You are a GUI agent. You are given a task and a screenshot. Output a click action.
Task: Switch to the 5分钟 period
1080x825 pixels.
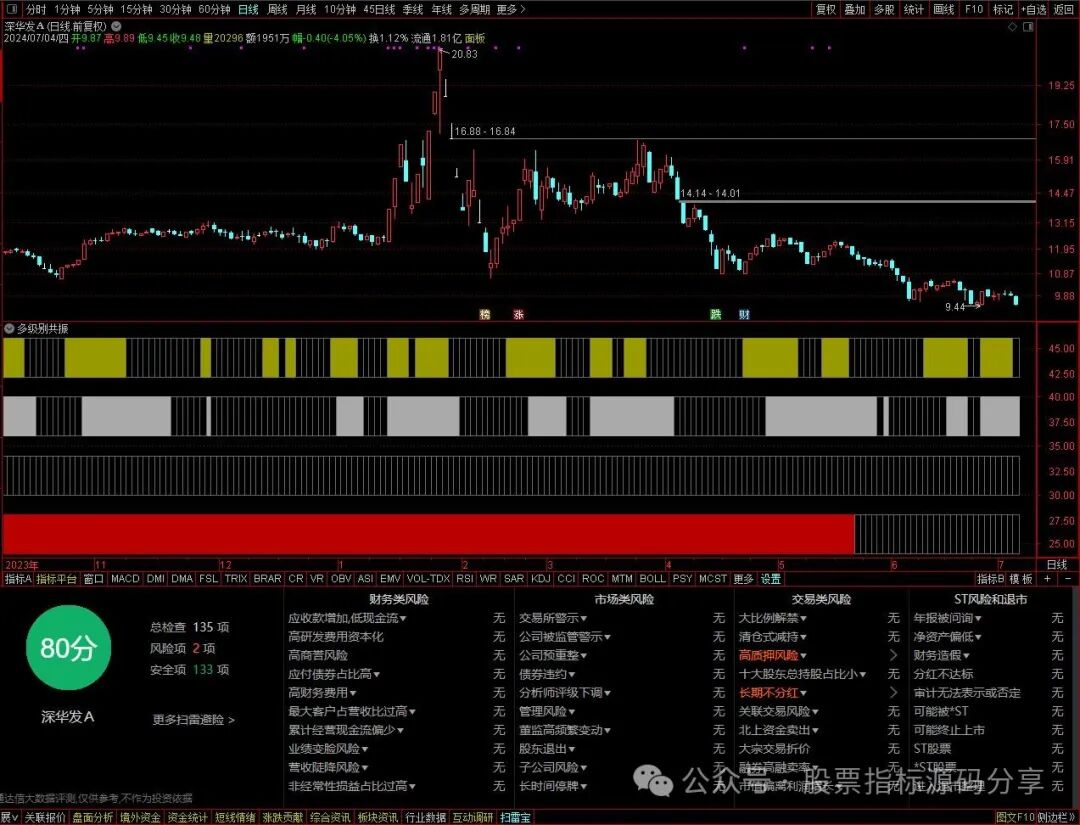(x=100, y=9)
